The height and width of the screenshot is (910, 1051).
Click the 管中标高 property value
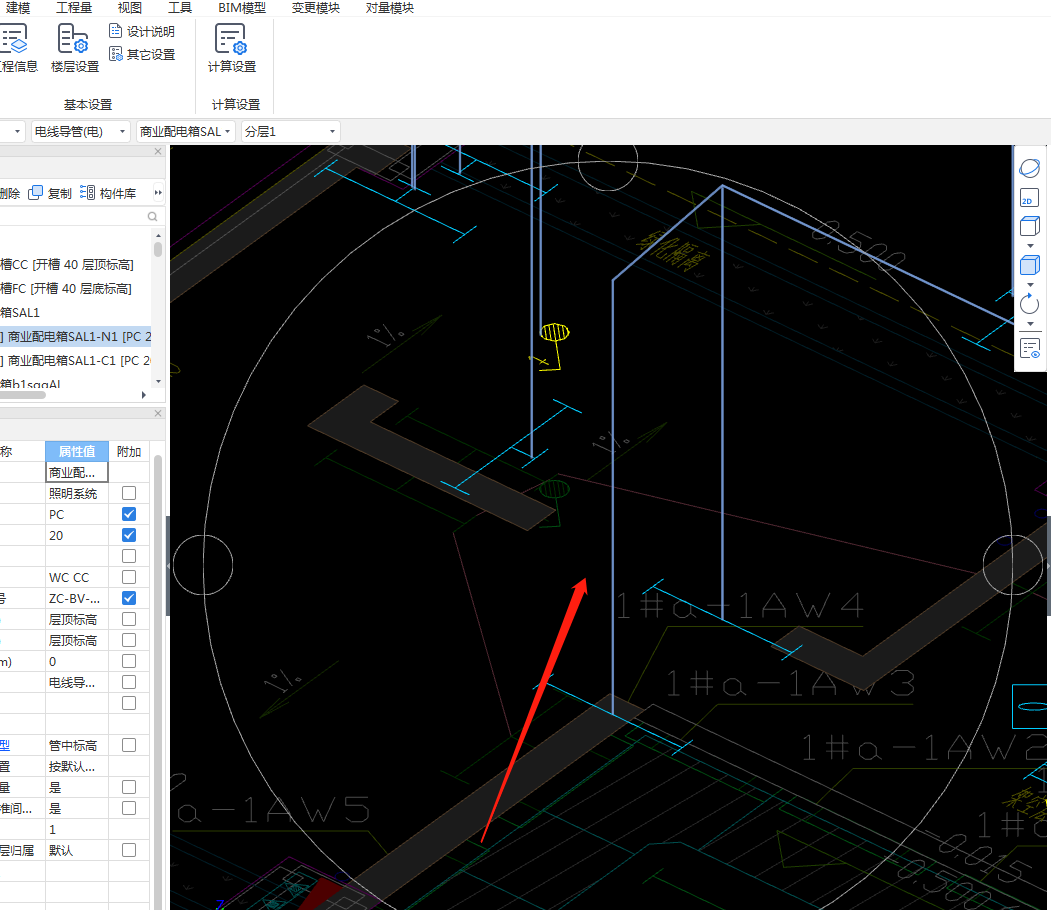point(77,745)
